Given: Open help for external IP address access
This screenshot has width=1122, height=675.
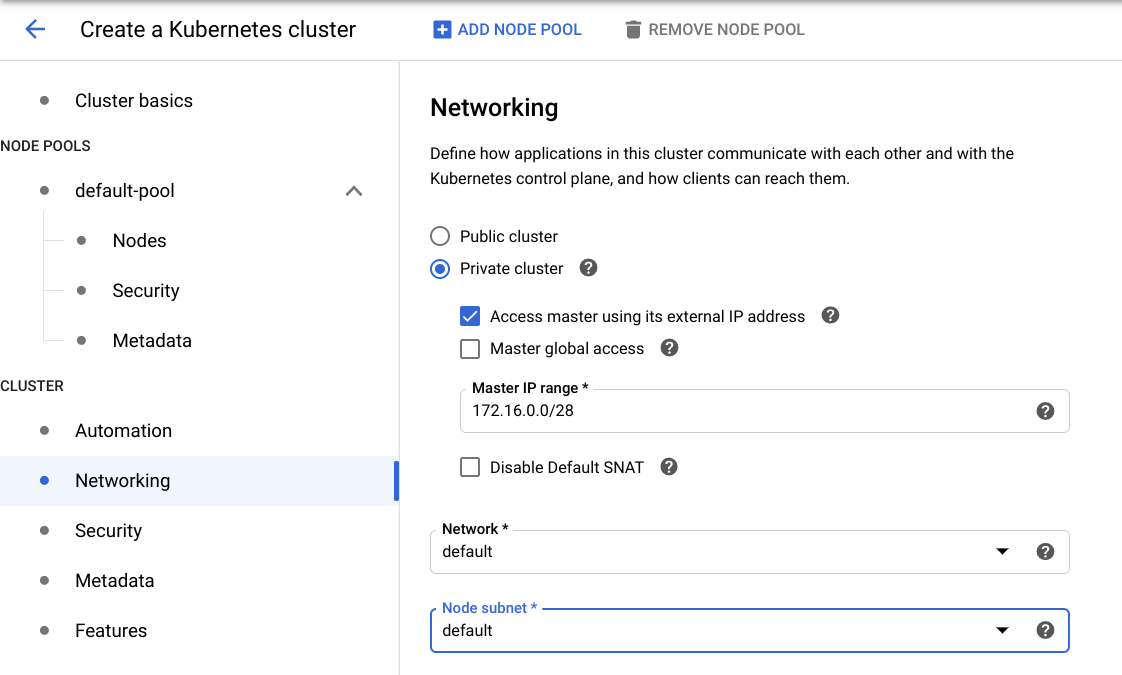Looking at the screenshot, I should [x=830, y=316].
